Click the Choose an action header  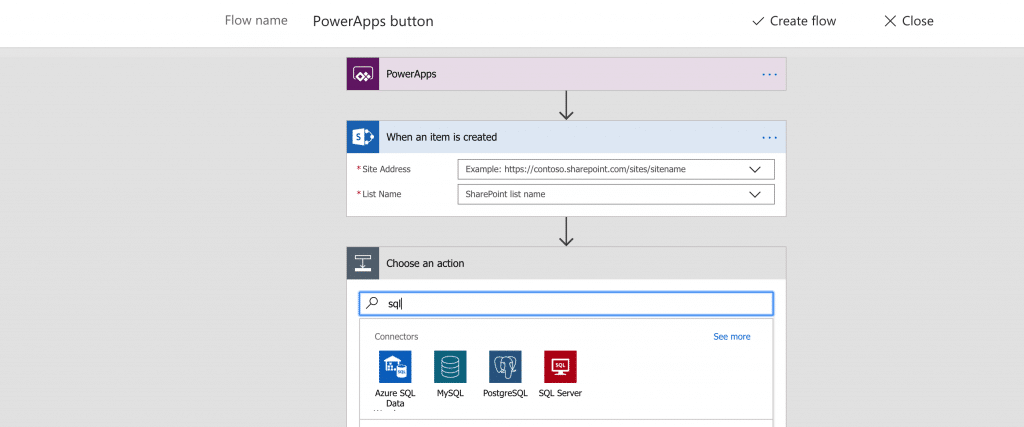566,263
